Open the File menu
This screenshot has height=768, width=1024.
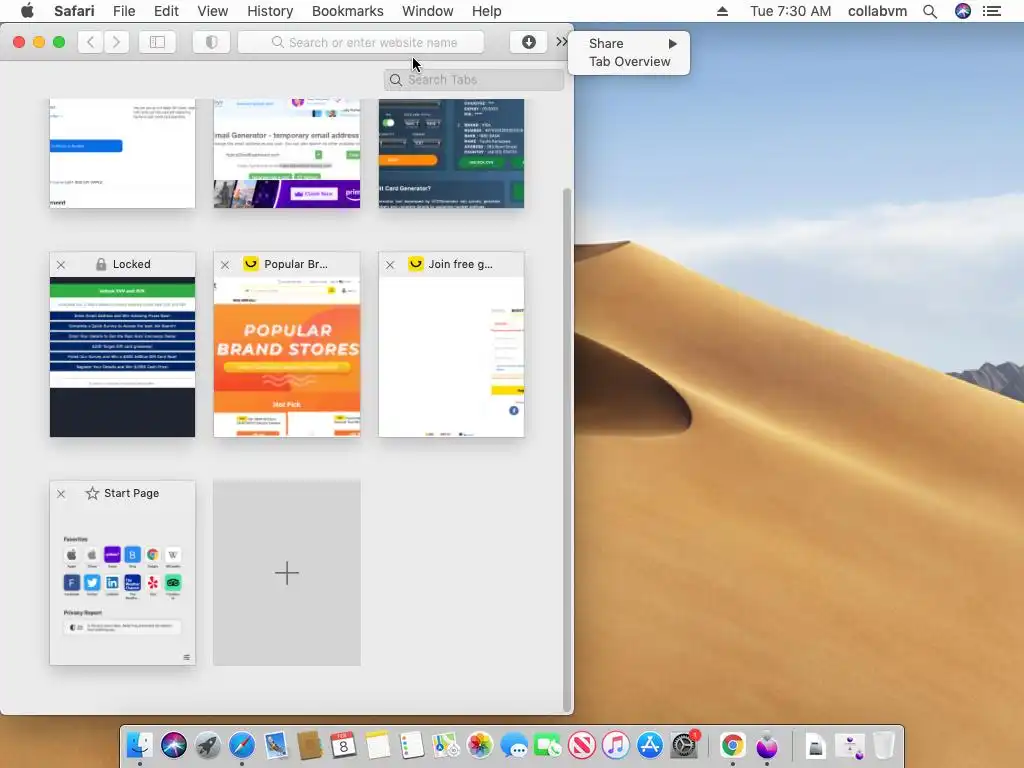(x=123, y=11)
